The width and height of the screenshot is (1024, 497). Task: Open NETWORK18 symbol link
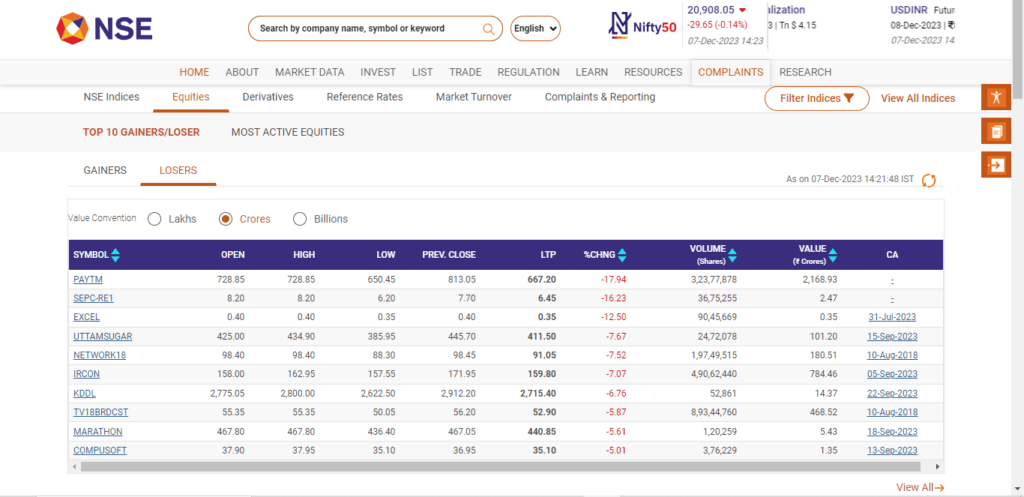pyautogui.click(x=99, y=355)
